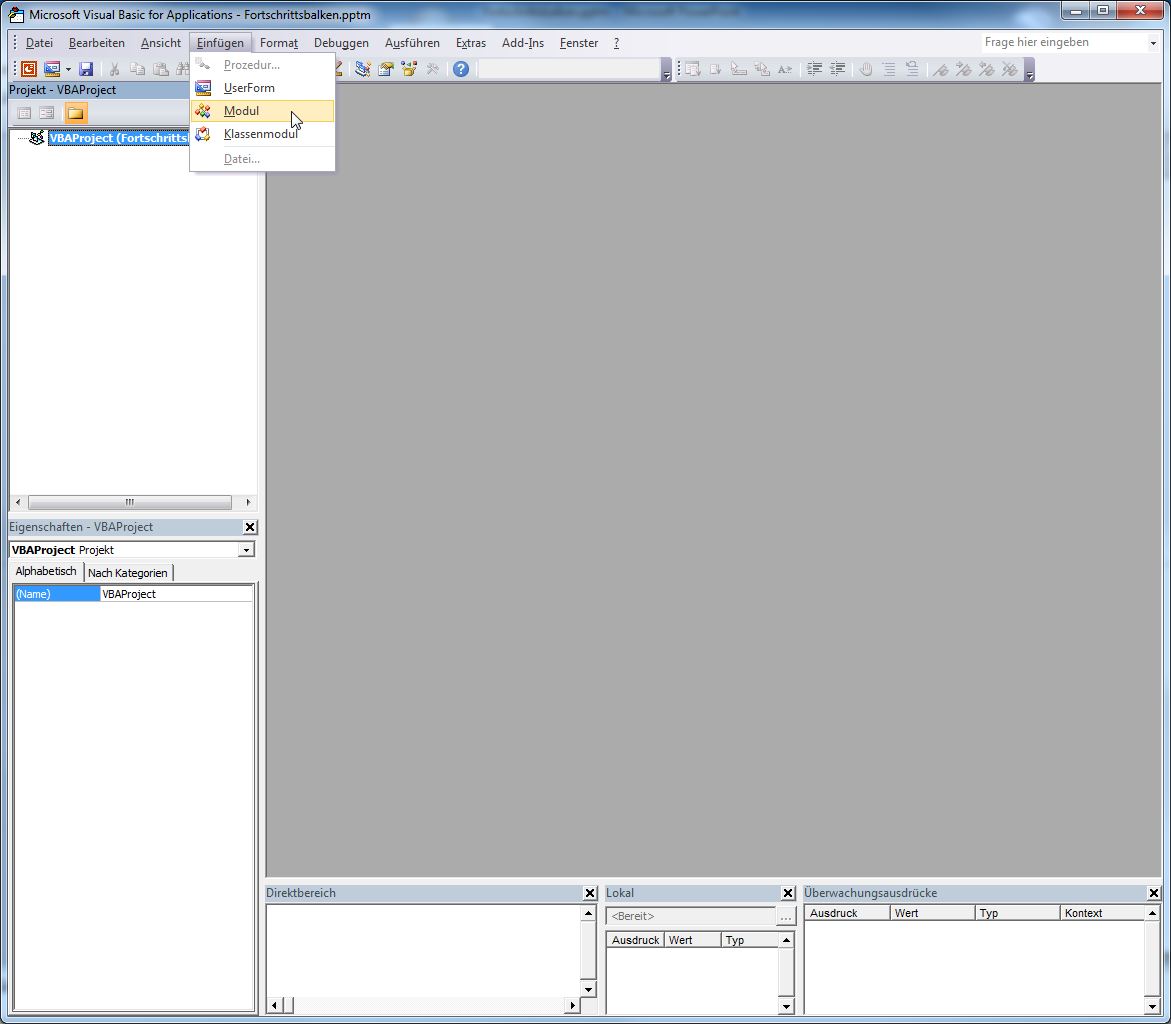Click the Indent icon
Viewport: 1171px width, 1024px height.
[814, 69]
